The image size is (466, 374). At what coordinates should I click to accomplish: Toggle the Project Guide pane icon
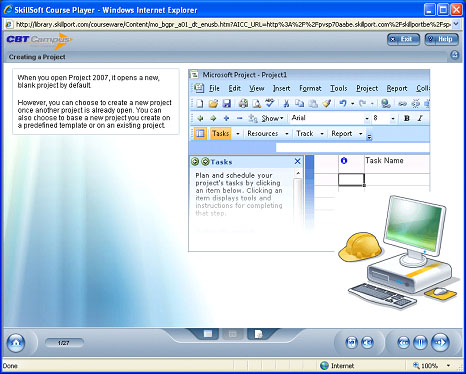click(200, 133)
